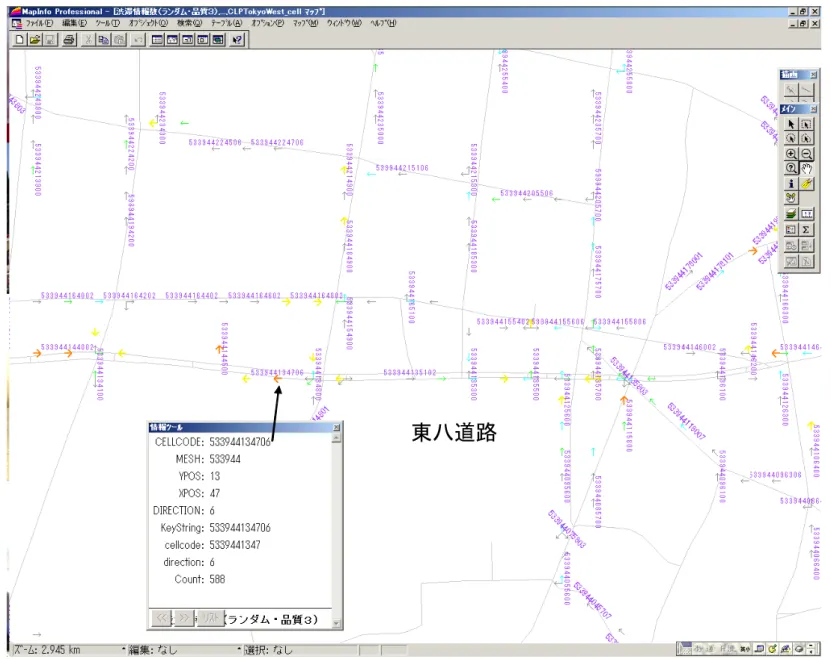831x659 pixels.
Task: Click the Copy toolbar icon
Action: pos(104,39)
